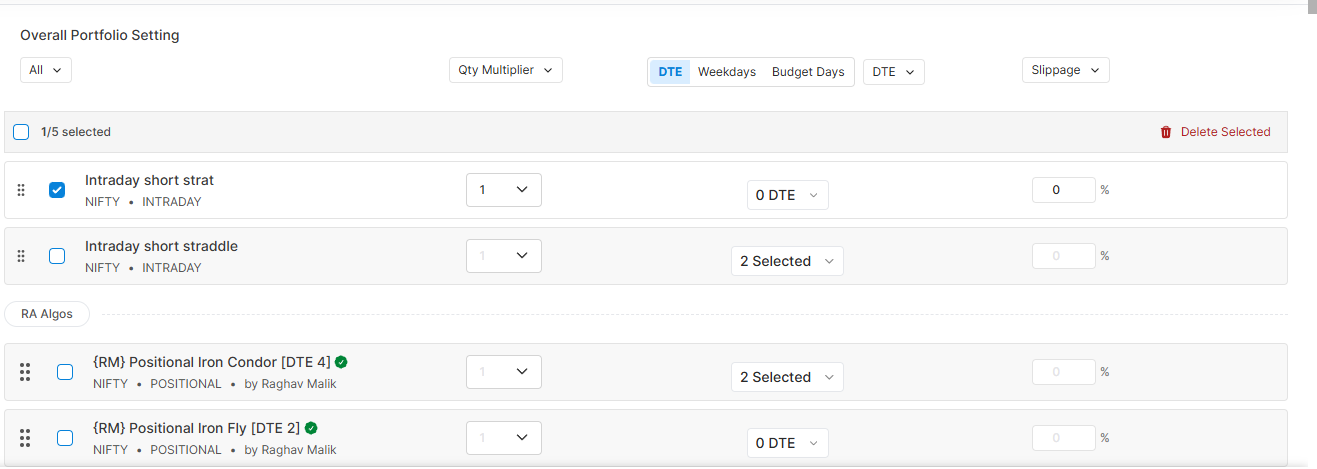Tick the Positional Iron Condor checkbox
The width and height of the screenshot is (1317, 469).
[x=65, y=372]
